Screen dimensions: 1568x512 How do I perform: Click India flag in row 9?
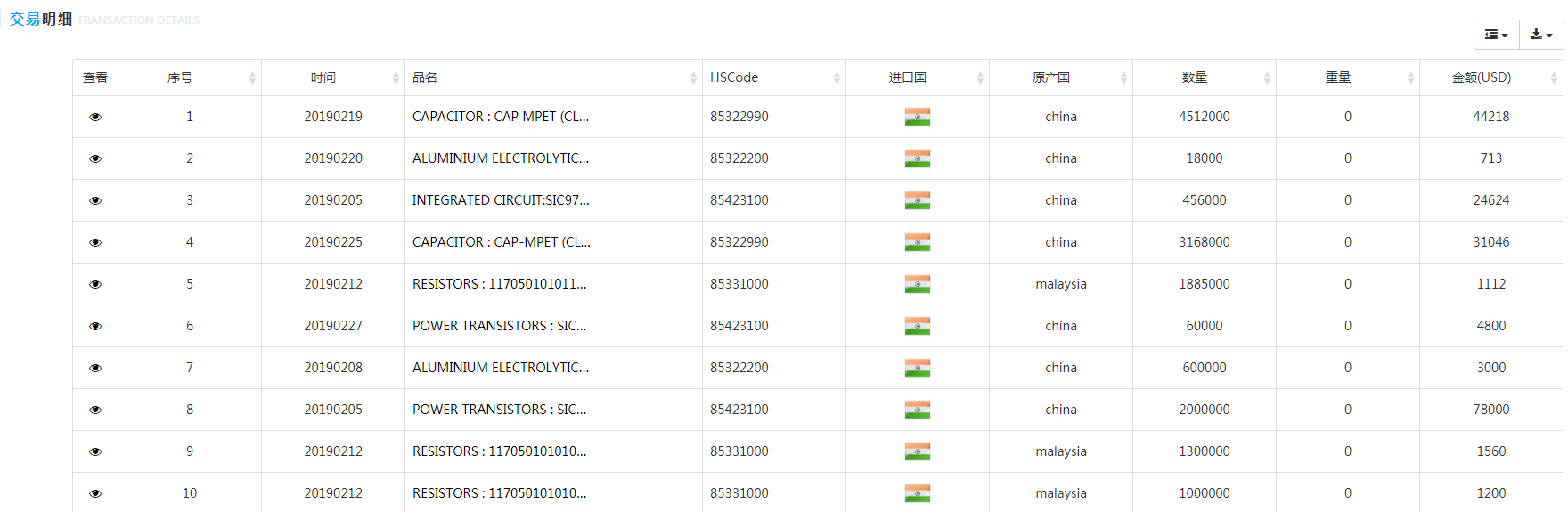click(x=917, y=451)
